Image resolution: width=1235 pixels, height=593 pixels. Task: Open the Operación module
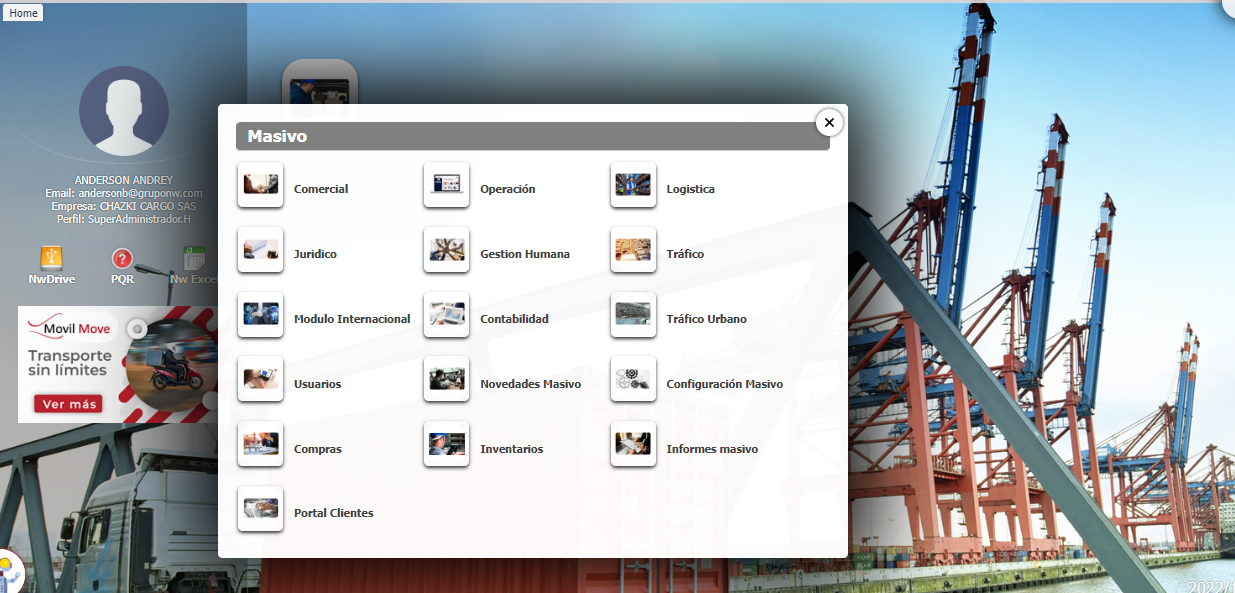click(446, 185)
